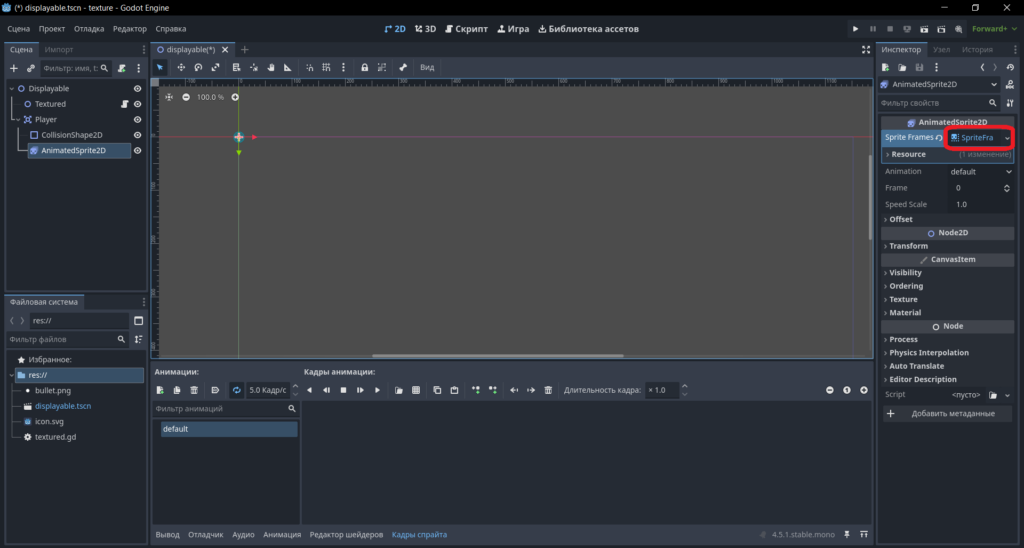Open the Вид view menu button
Image resolution: width=1024 pixels, height=548 pixels.
[427, 67]
